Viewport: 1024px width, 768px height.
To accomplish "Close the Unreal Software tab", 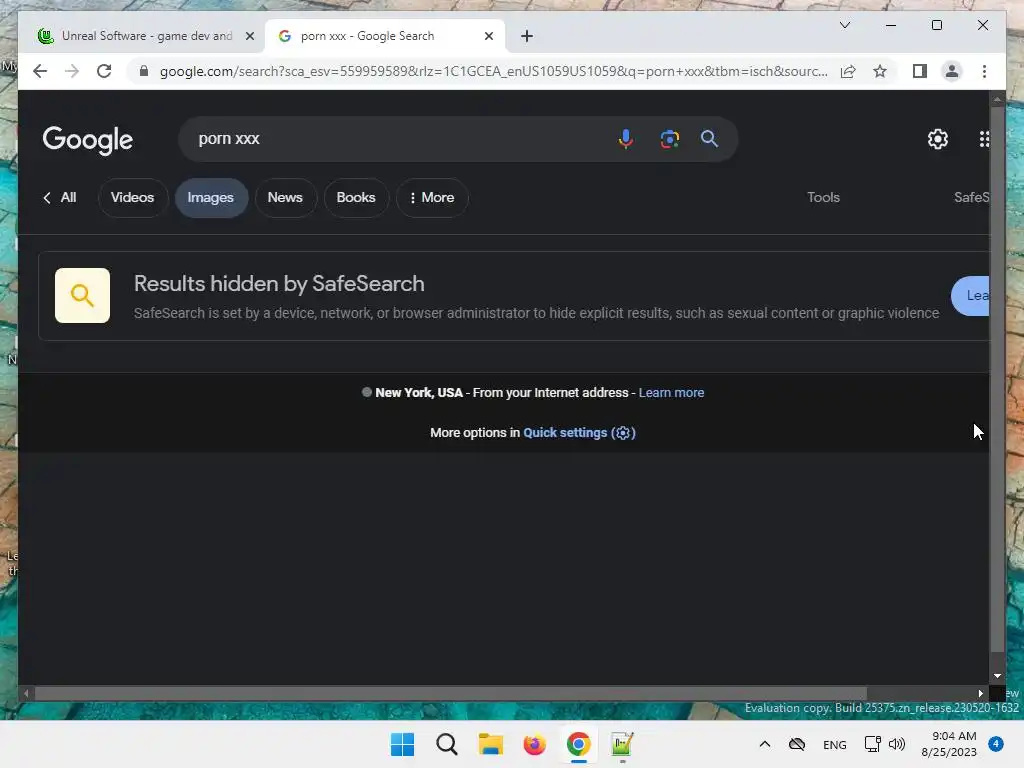I will click(249, 36).
